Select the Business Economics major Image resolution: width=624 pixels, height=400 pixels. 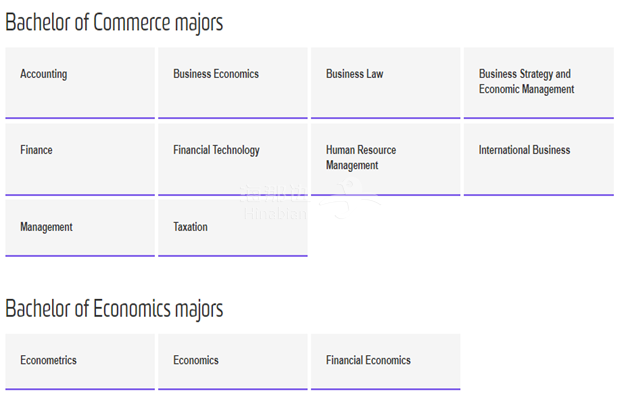click(232, 82)
